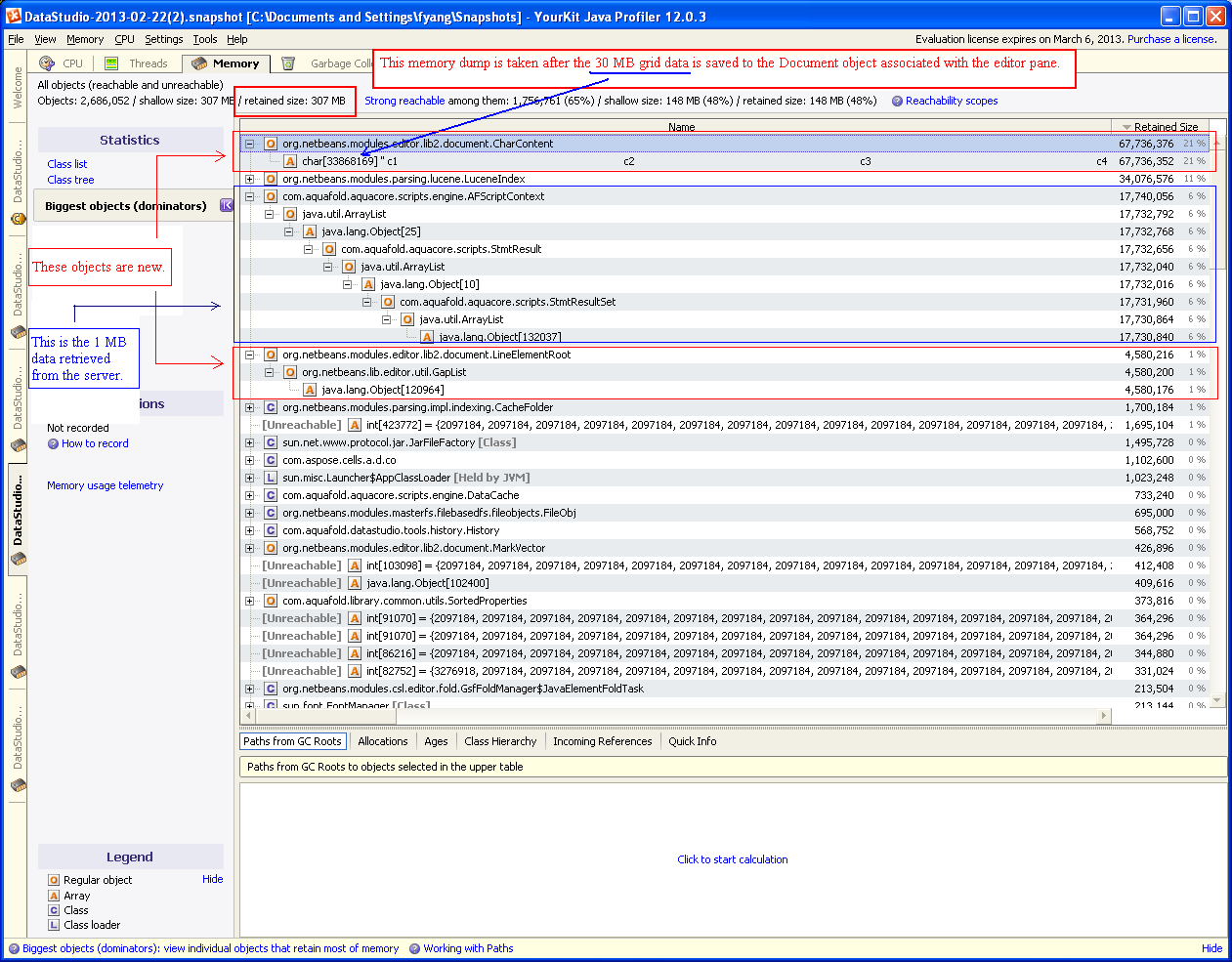Expand the LuceneIndex tree node
Viewport: 1232px width, 962px height.
249,179
